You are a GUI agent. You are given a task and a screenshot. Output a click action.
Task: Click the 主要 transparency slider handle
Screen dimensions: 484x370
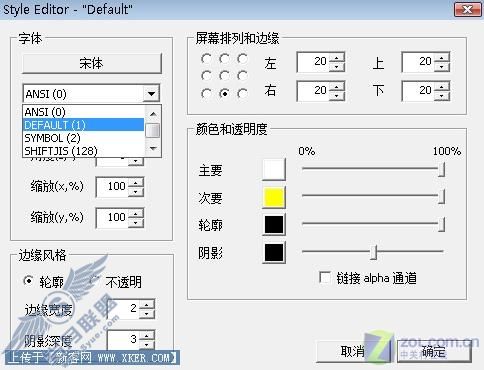click(x=441, y=169)
